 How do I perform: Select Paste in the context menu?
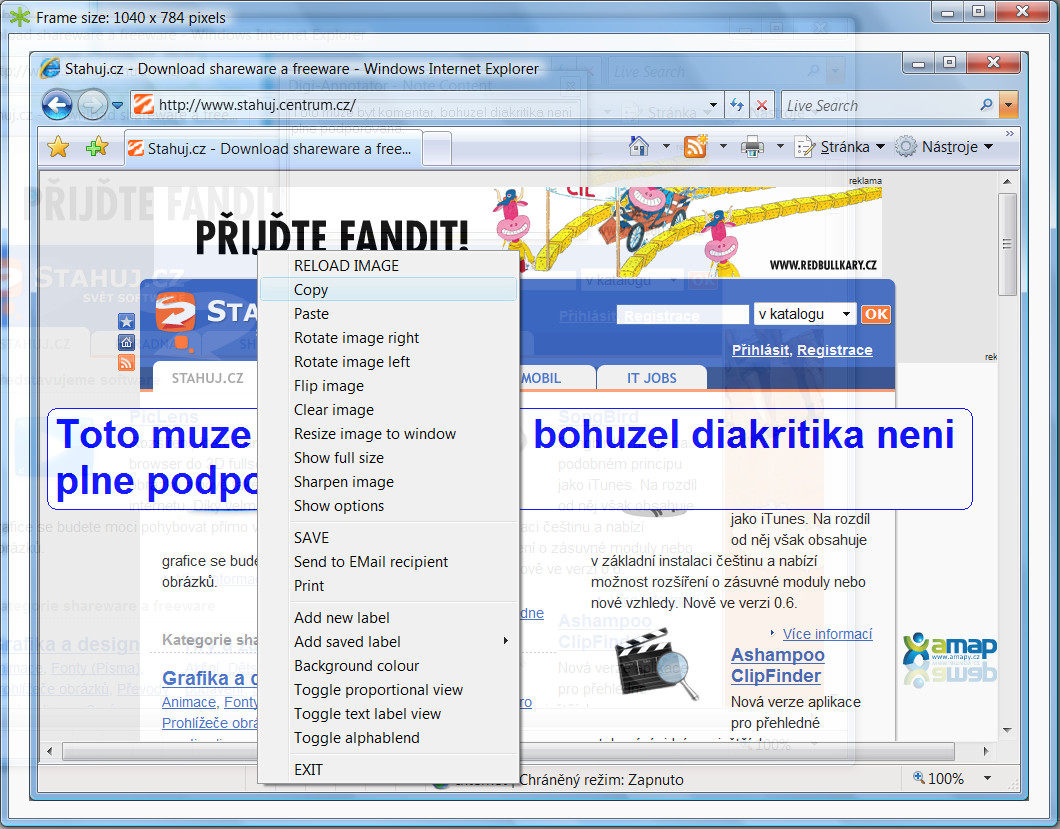pos(388,314)
